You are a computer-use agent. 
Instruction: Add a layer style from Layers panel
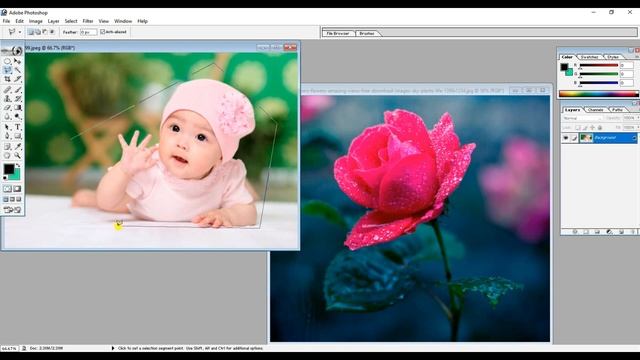tap(575, 232)
